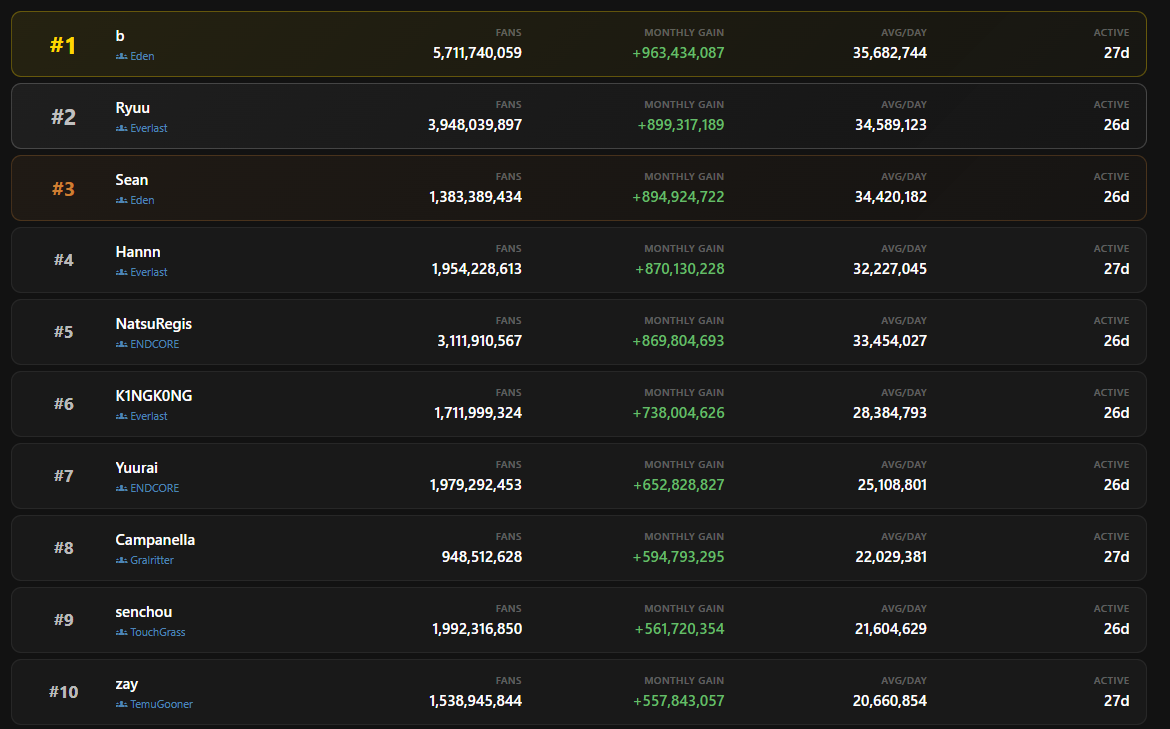Click the group icon beside Eden under b

point(122,56)
